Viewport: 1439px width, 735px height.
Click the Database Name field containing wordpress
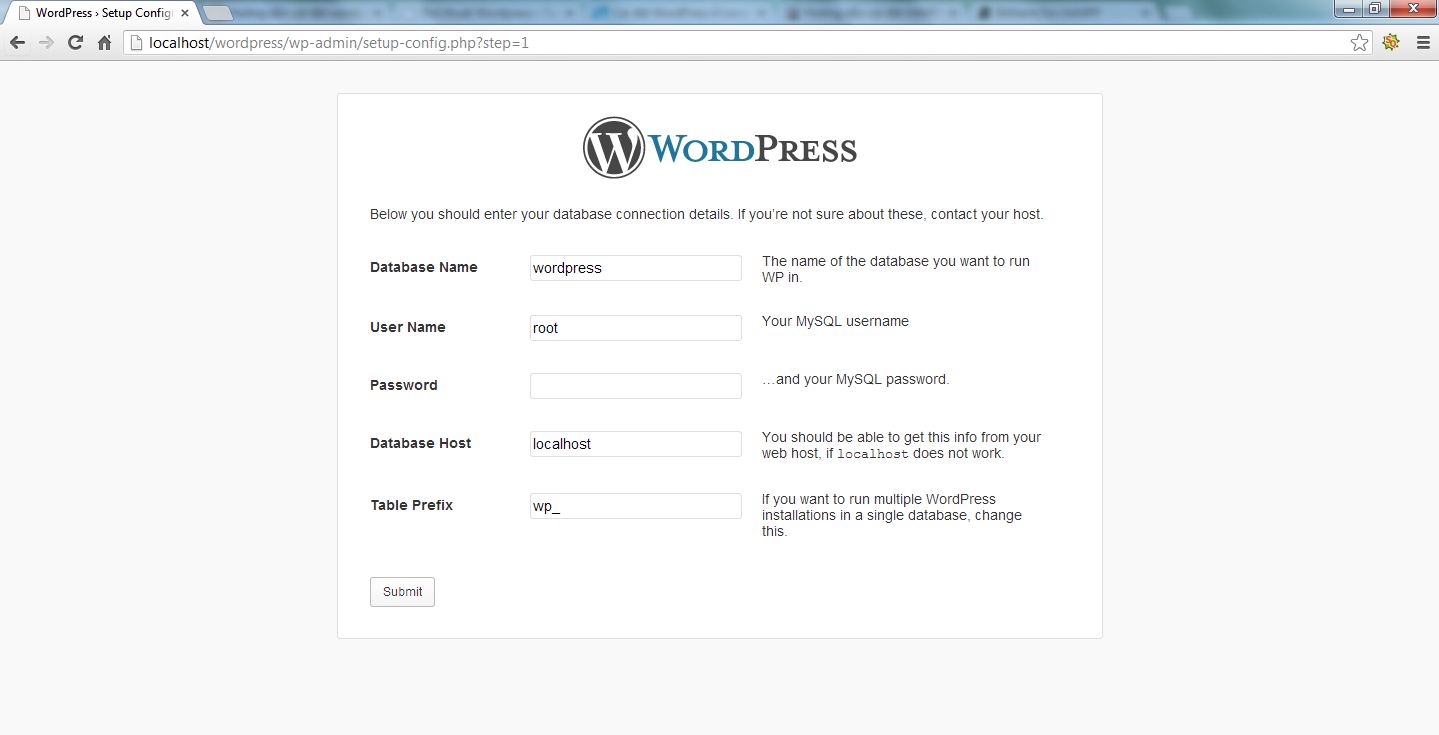(x=636, y=268)
